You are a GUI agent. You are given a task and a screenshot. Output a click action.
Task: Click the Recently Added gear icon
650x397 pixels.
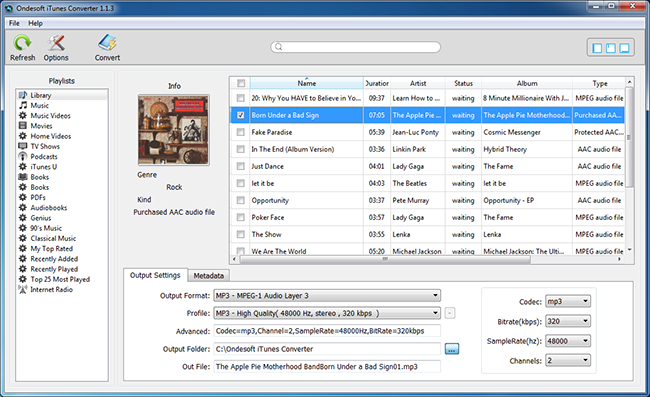click(23, 259)
